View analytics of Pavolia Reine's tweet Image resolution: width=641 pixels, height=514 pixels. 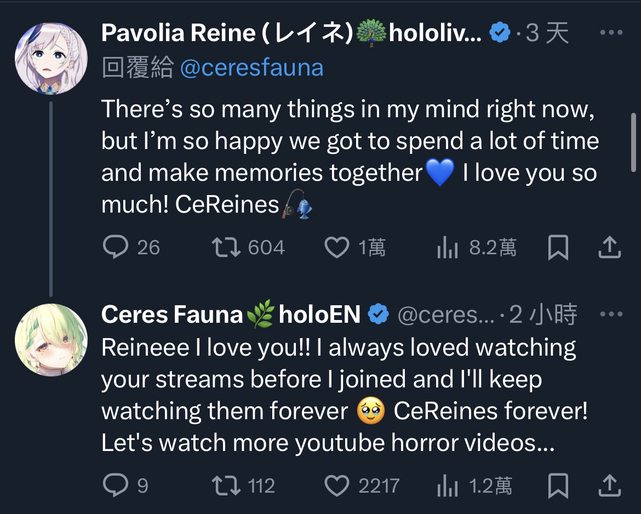(x=447, y=247)
